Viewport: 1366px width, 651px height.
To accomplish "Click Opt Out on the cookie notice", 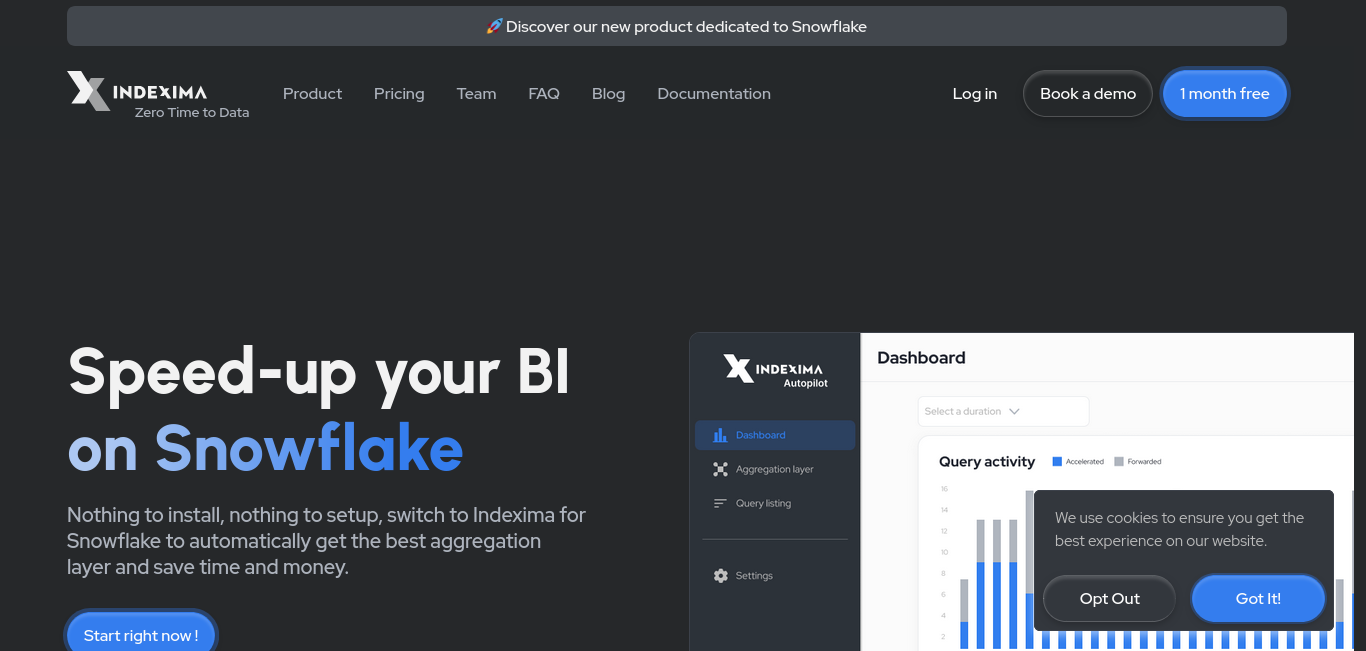I will 1109,598.
